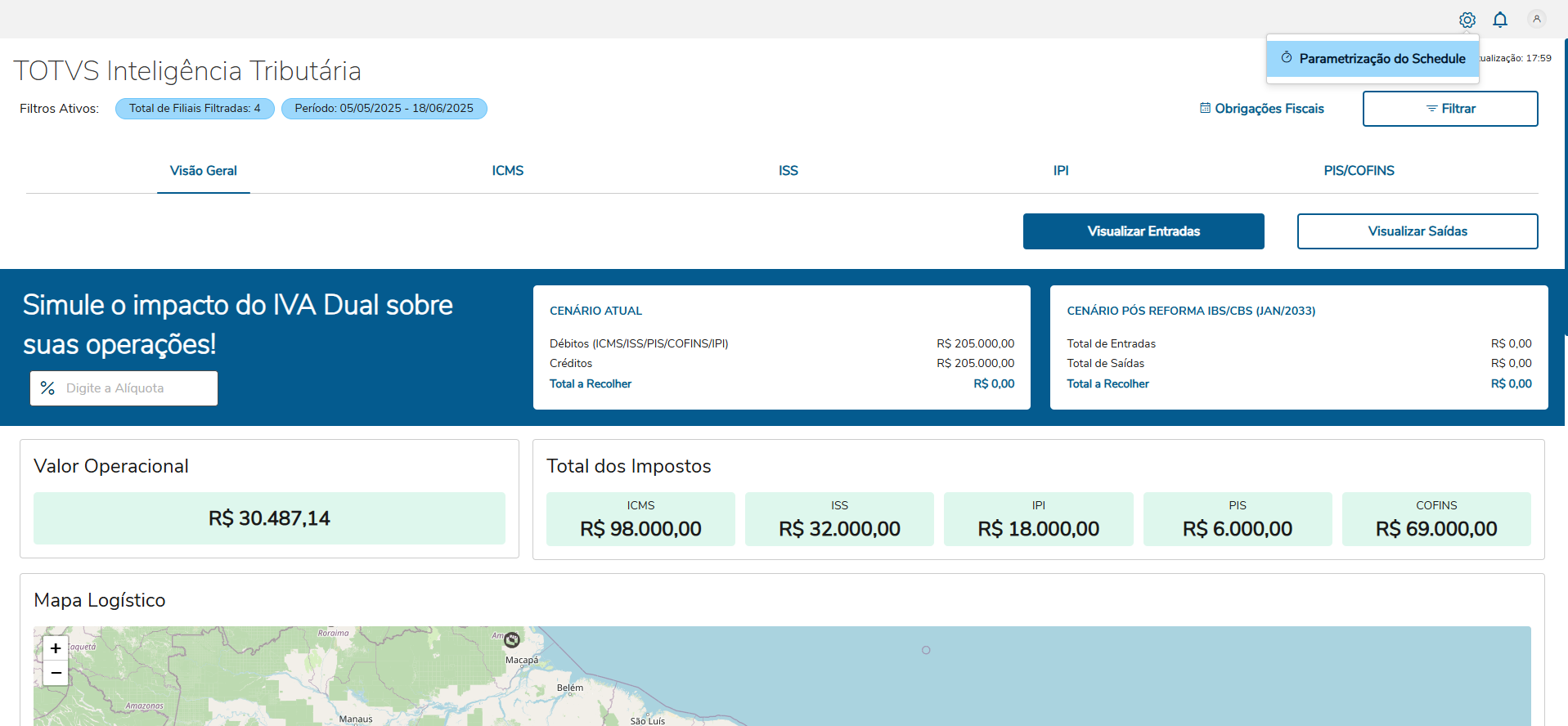Viewport: 1568px width, 726px height.
Task: Click the Belém label on the map
Action: (570, 688)
